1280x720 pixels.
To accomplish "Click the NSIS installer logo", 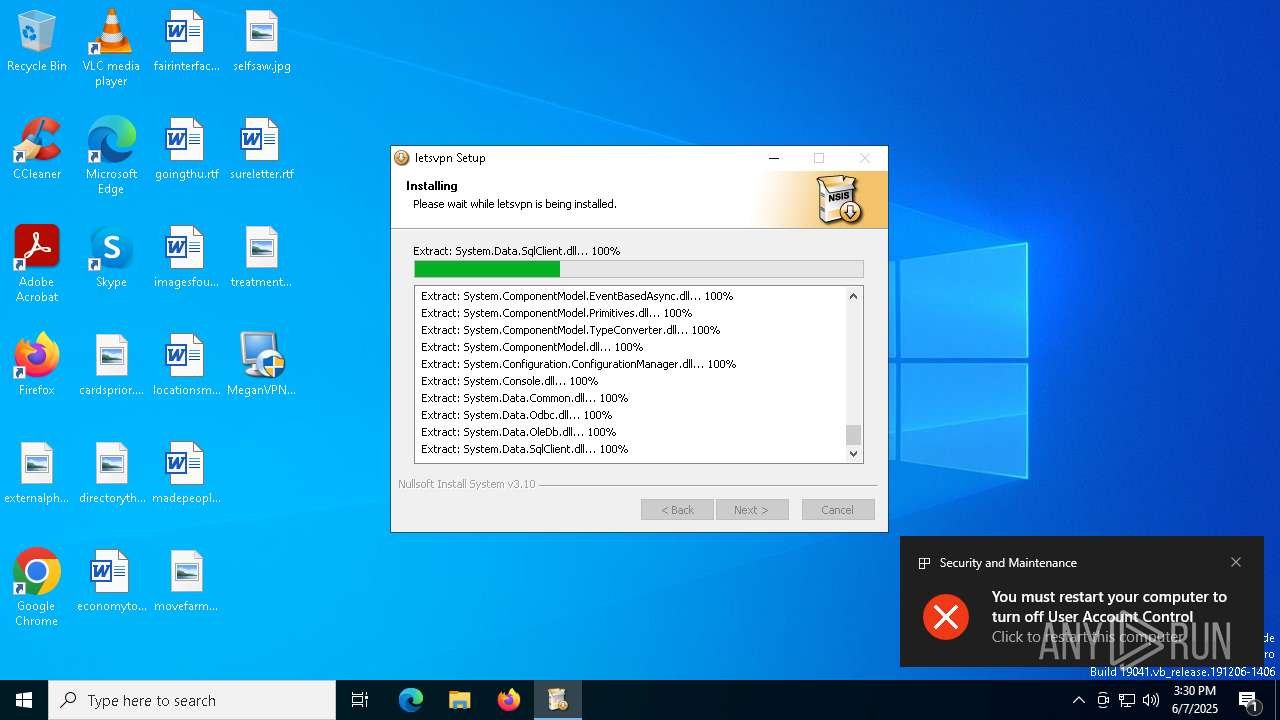I will (x=838, y=199).
